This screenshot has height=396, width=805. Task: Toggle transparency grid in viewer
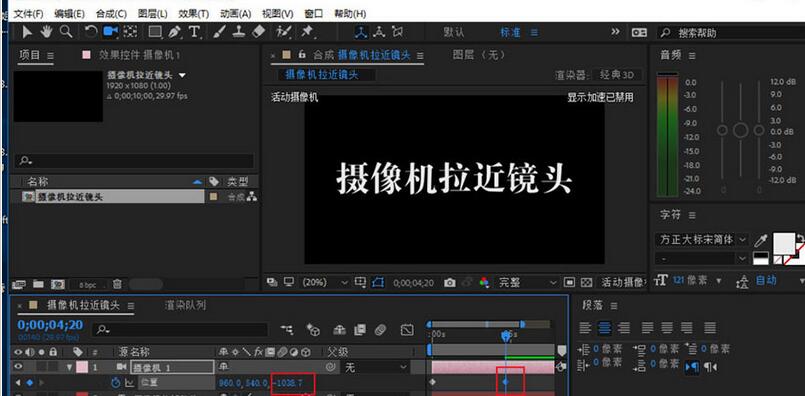586,282
